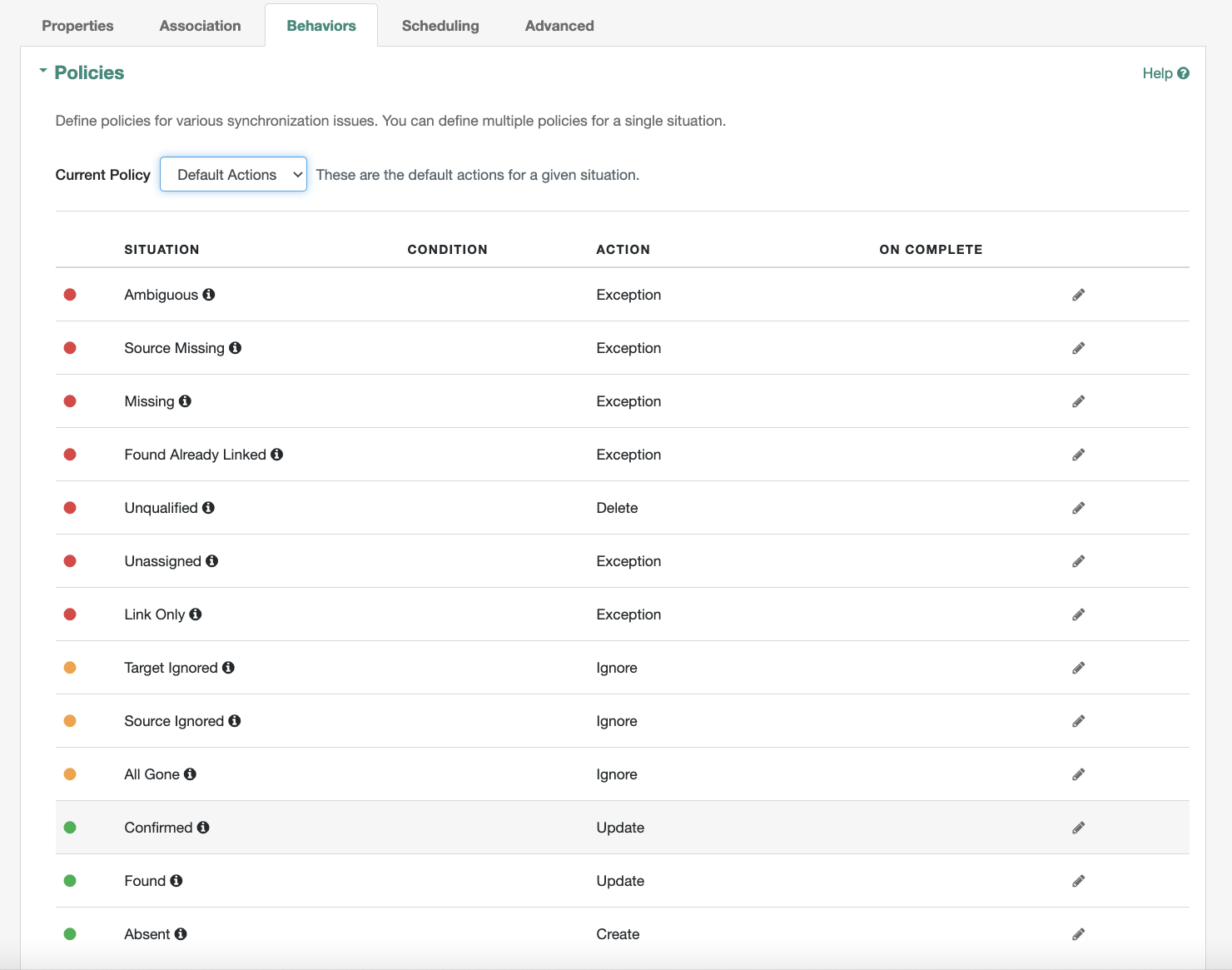Viewport: 1232px width, 970px height.
Task: Show info for Target Ignored situation
Action: tap(229, 668)
